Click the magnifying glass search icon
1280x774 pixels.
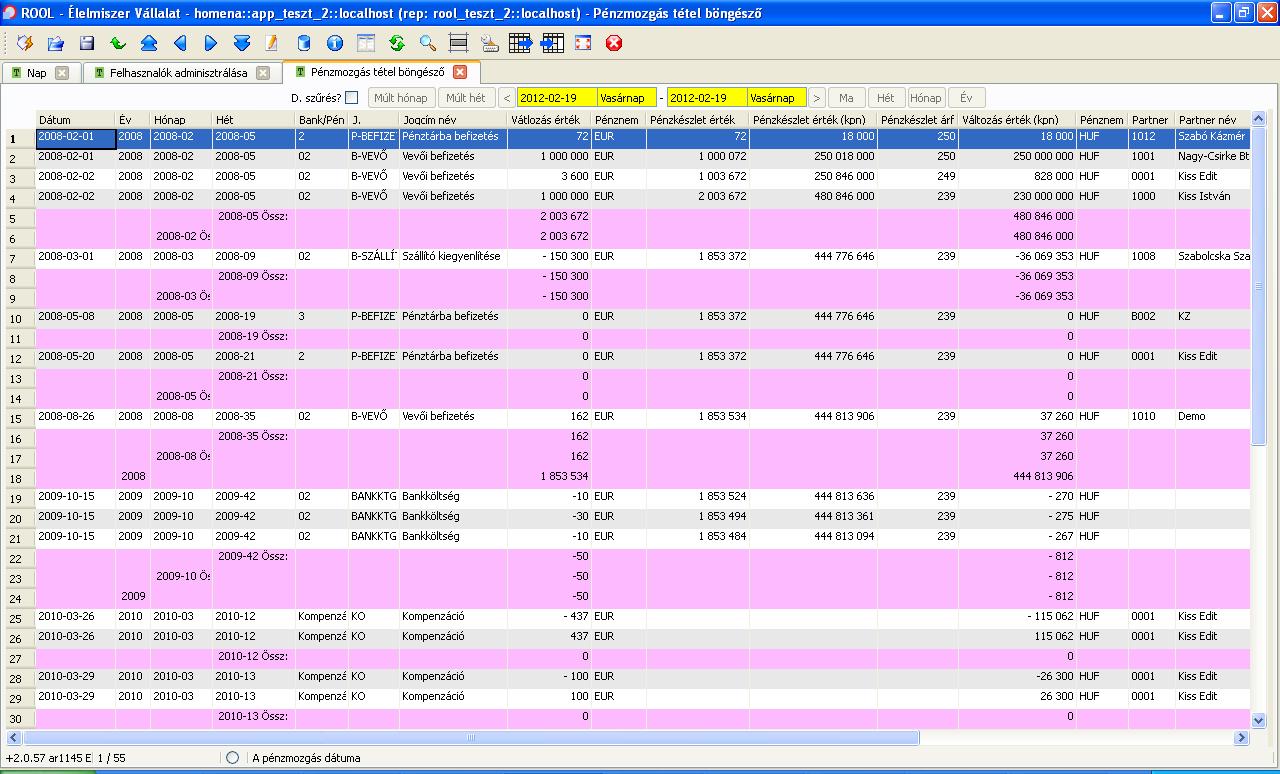click(427, 43)
